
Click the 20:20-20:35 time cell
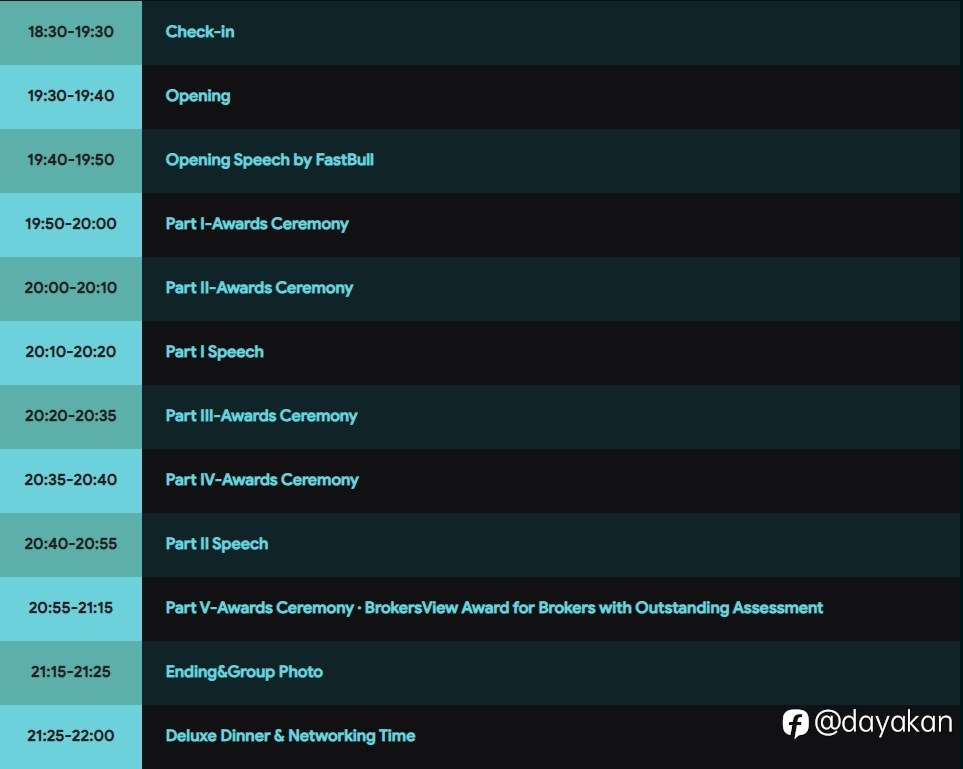[71, 416]
